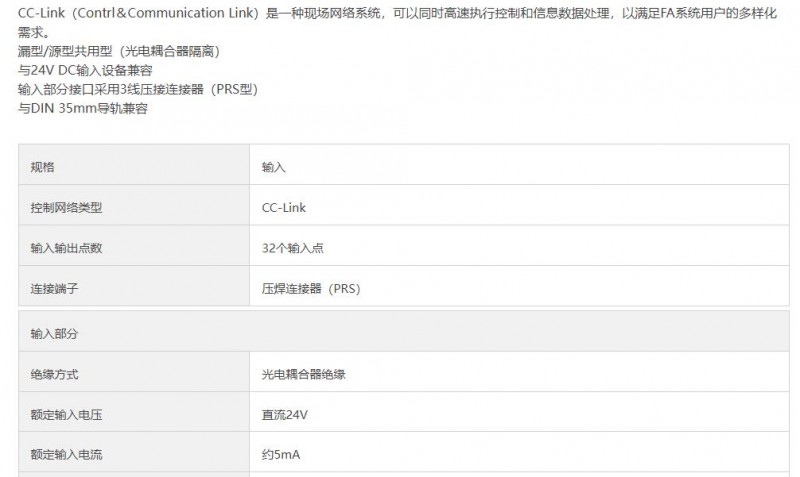Image resolution: width=800 pixels, height=477 pixels.
Task: Click the PRS型 connector feature line
Action: pos(138,89)
